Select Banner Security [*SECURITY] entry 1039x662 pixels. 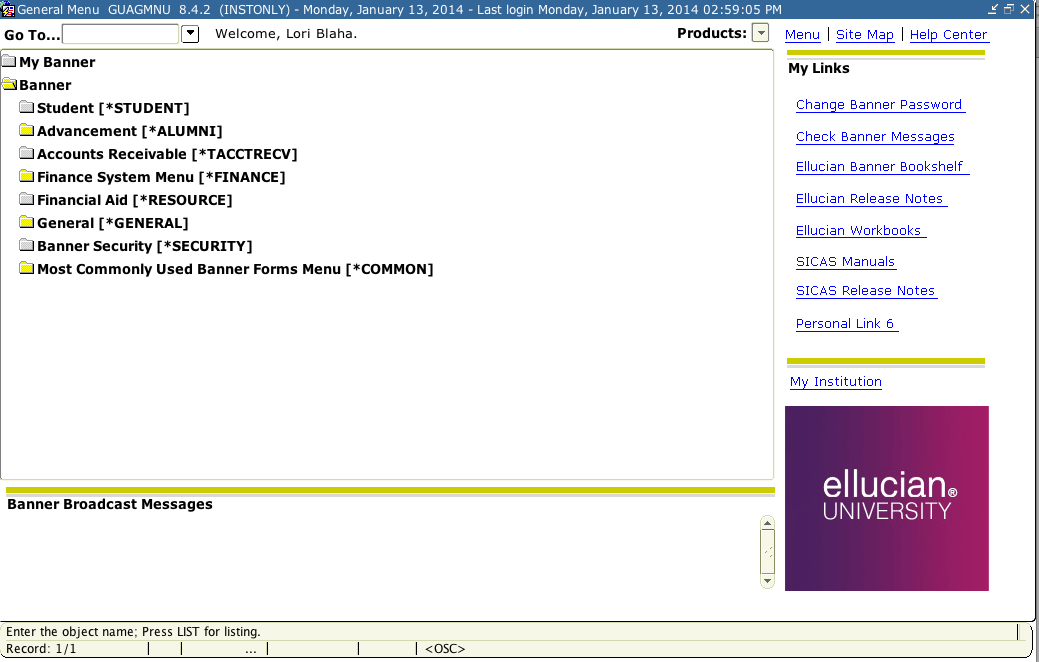click(x=144, y=246)
